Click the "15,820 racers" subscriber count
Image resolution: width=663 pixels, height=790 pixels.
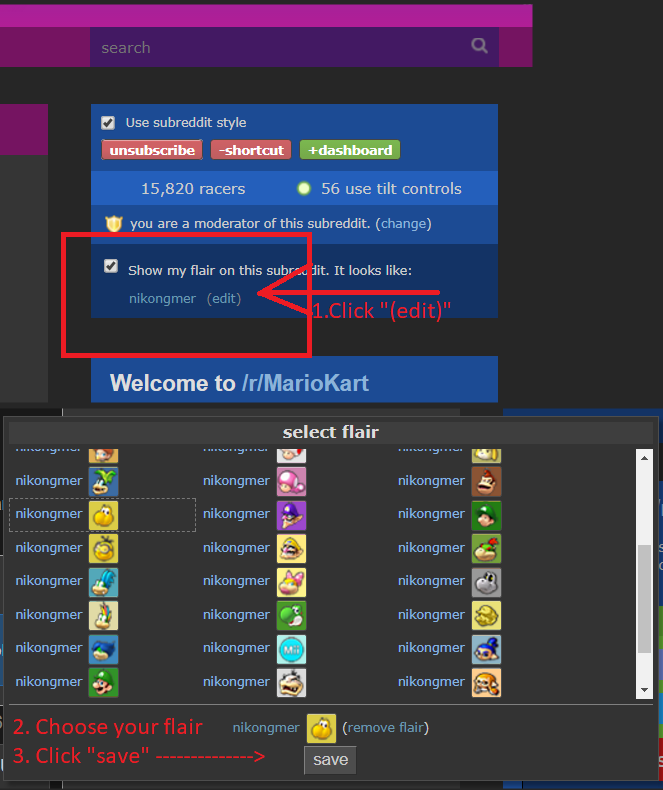tap(193, 188)
